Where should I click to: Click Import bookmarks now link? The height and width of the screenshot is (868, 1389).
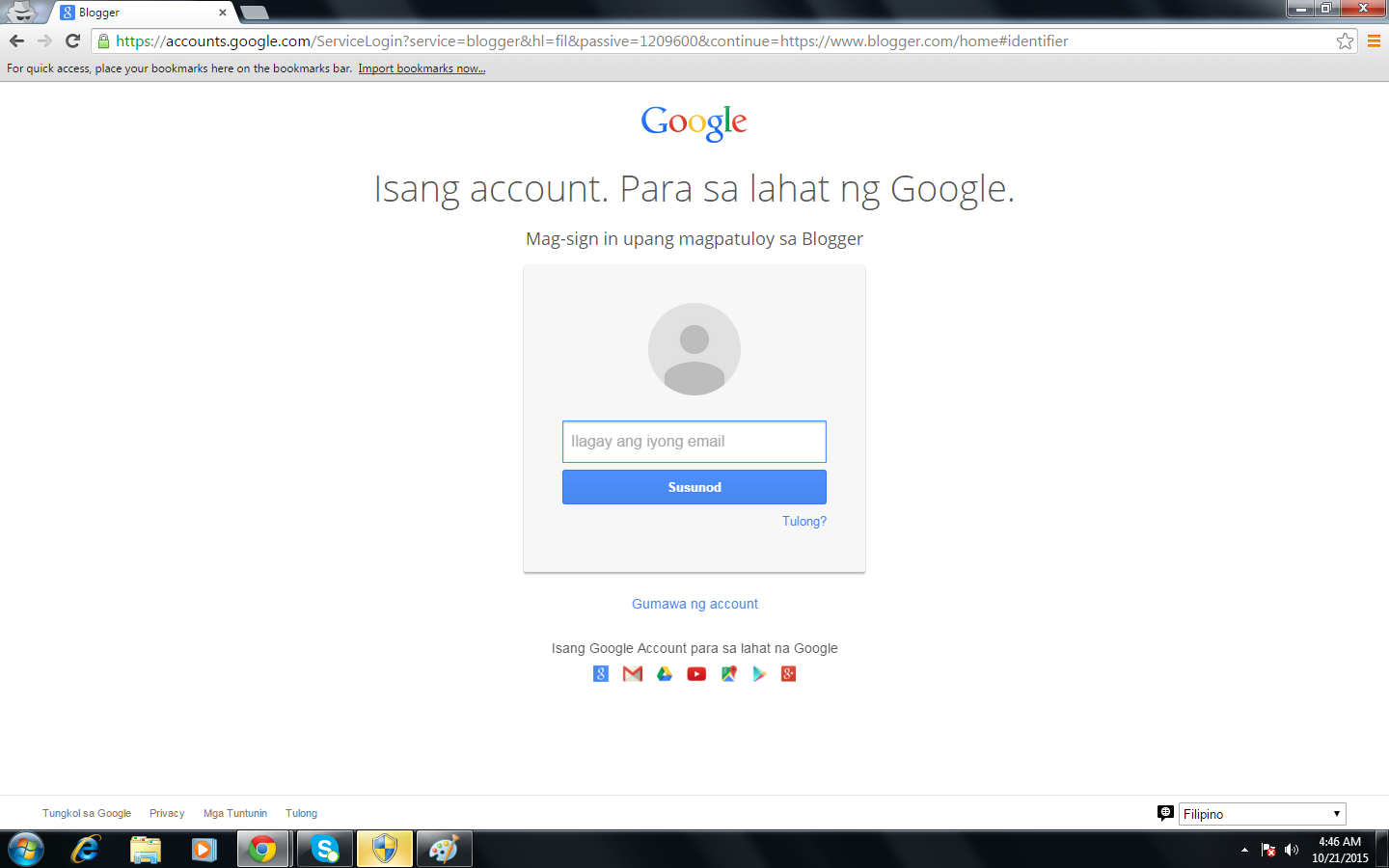(422, 68)
